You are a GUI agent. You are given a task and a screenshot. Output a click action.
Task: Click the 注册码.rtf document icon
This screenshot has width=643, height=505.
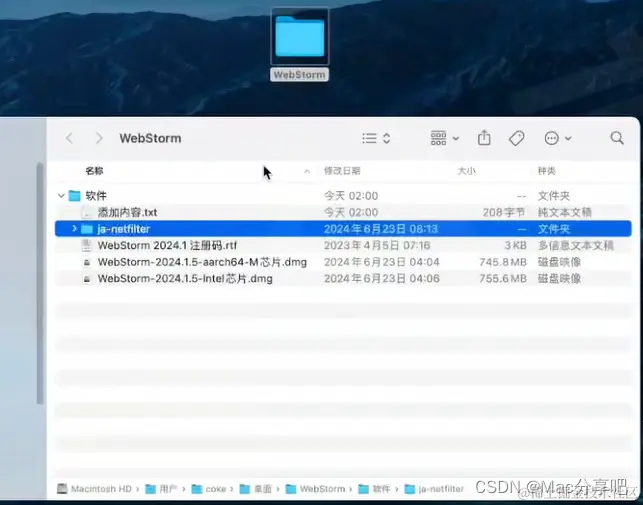[x=87, y=245]
